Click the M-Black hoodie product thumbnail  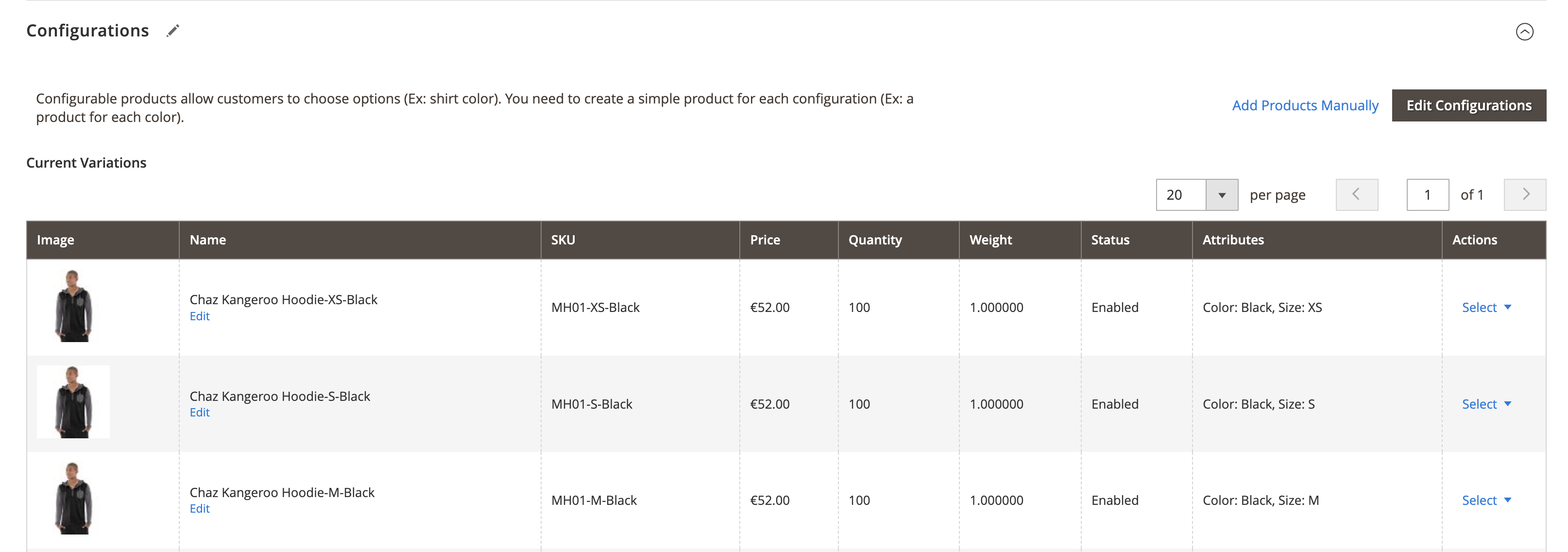(x=74, y=499)
